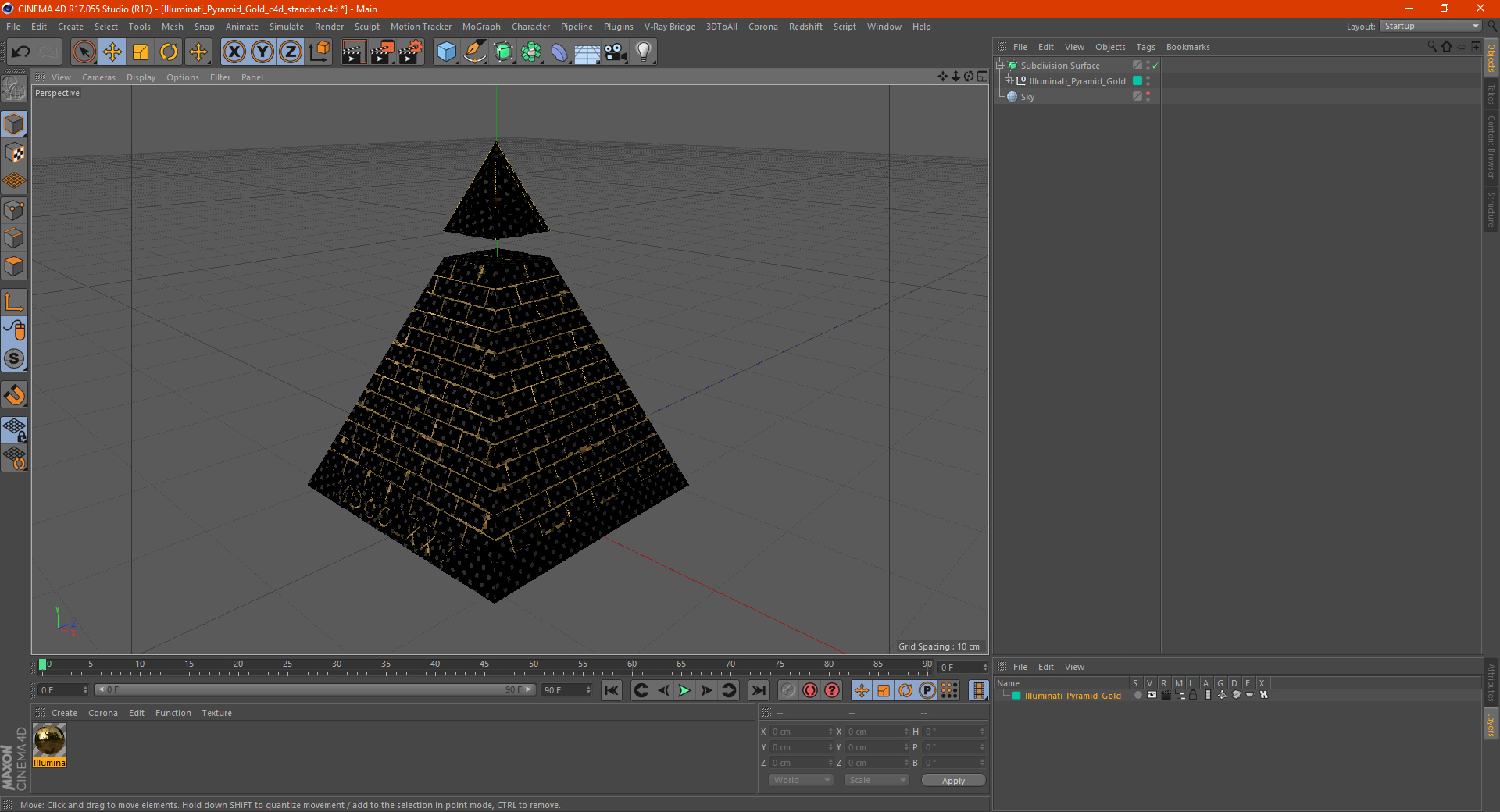Click the Enable Axis L-shaped icon
This screenshot has width=1500, height=812.
14,302
